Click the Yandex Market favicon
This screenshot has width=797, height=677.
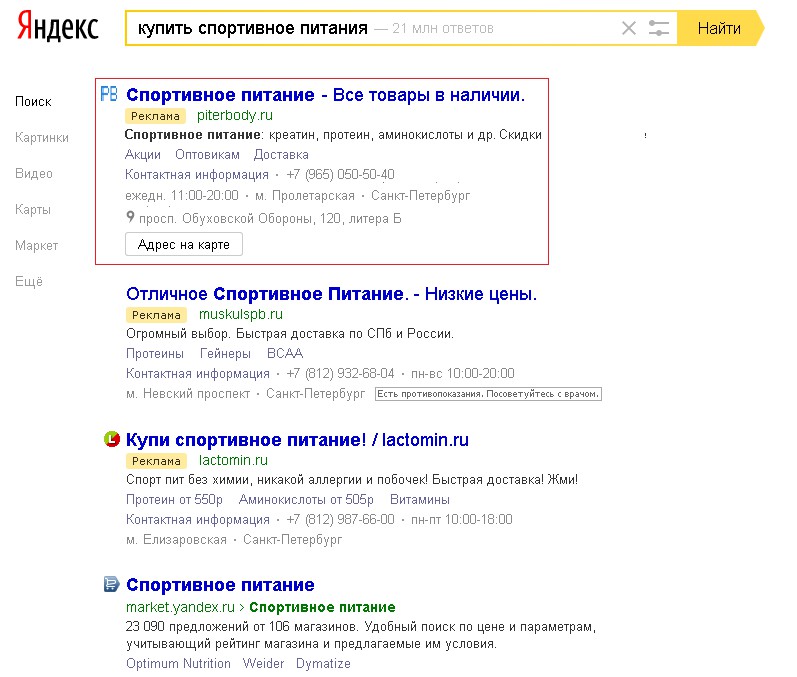[x=111, y=584]
